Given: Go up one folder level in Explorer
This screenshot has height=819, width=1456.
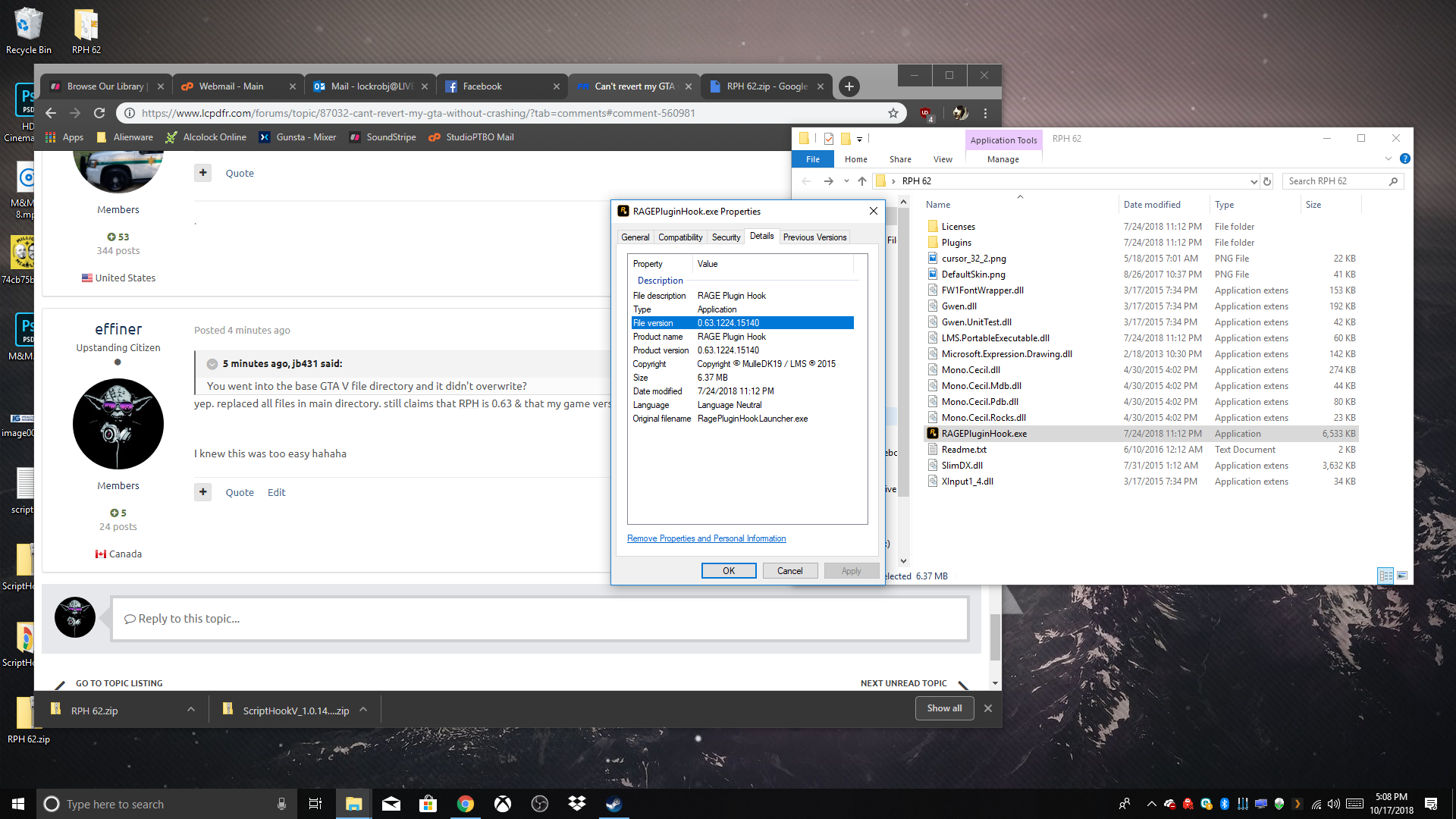Looking at the screenshot, I should click(862, 181).
